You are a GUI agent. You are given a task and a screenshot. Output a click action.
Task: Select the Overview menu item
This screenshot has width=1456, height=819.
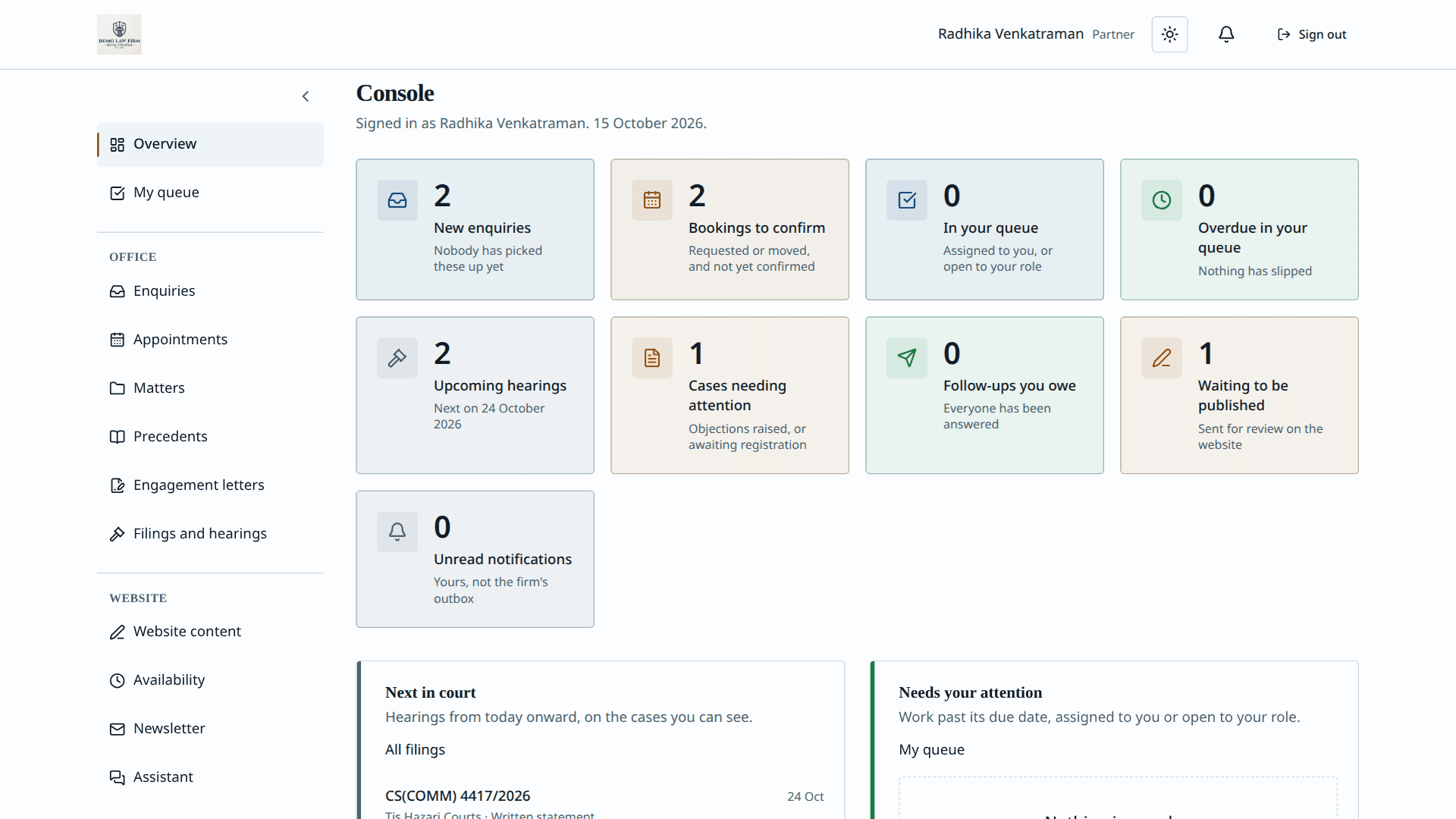[210, 144]
